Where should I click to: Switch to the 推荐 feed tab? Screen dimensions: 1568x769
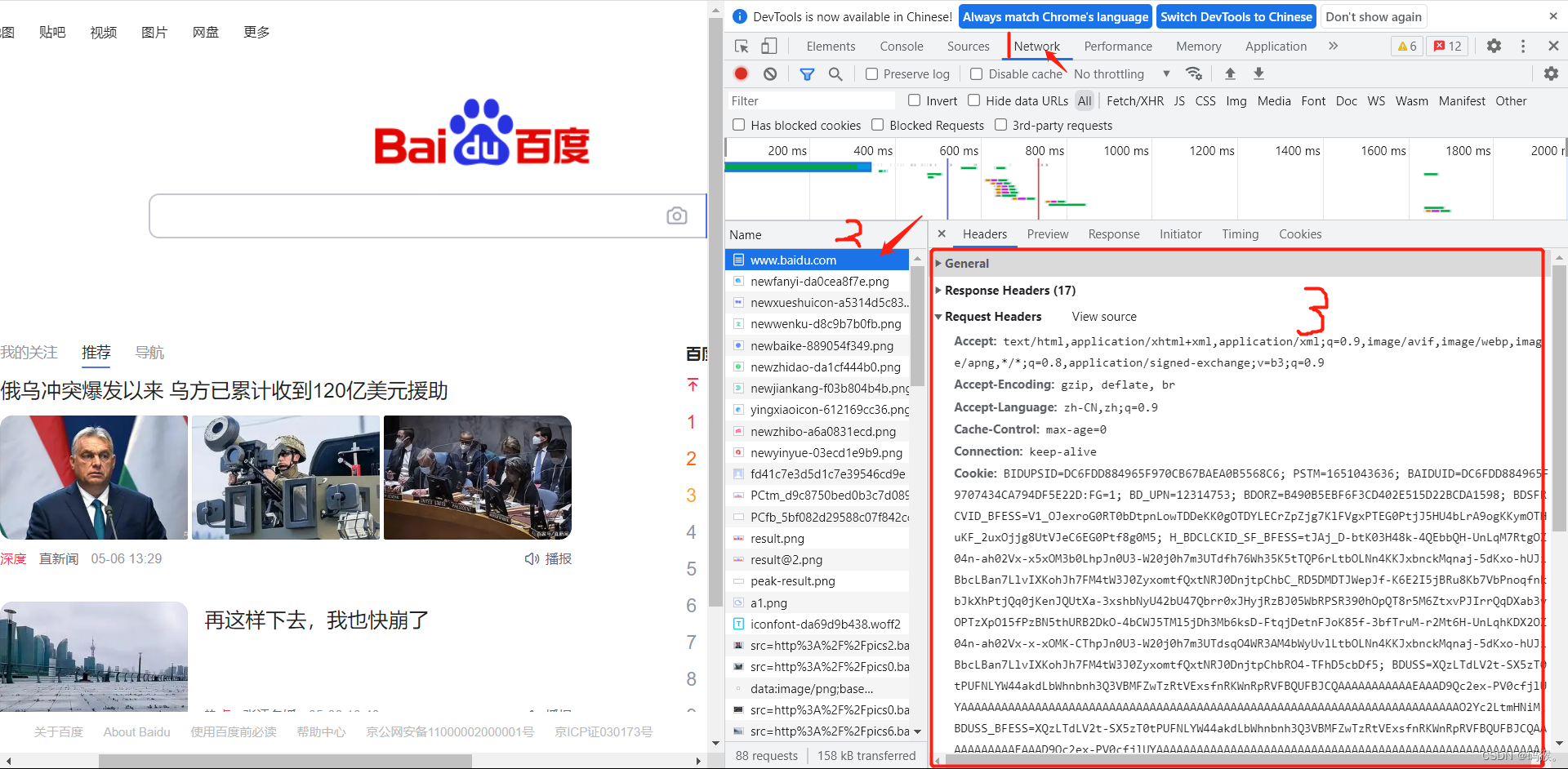point(96,353)
